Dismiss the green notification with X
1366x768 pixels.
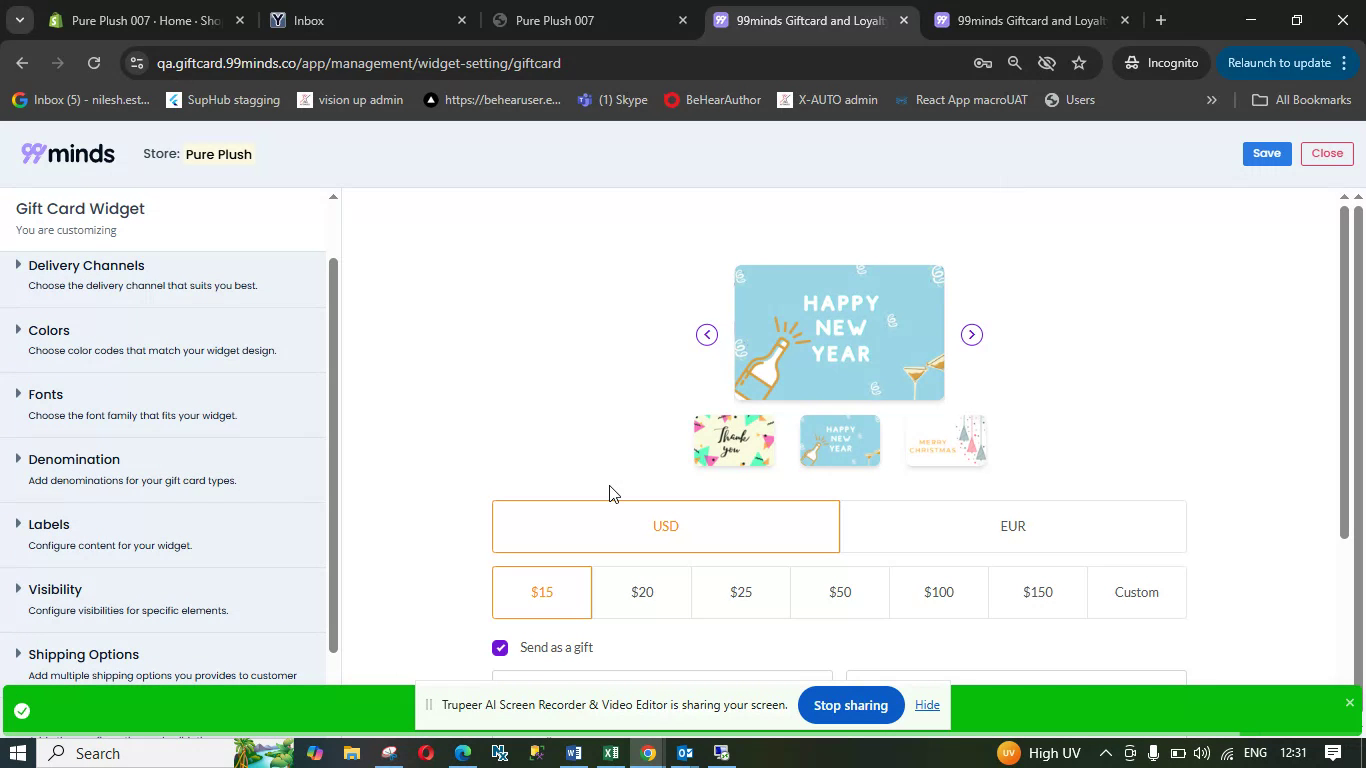(1349, 703)
